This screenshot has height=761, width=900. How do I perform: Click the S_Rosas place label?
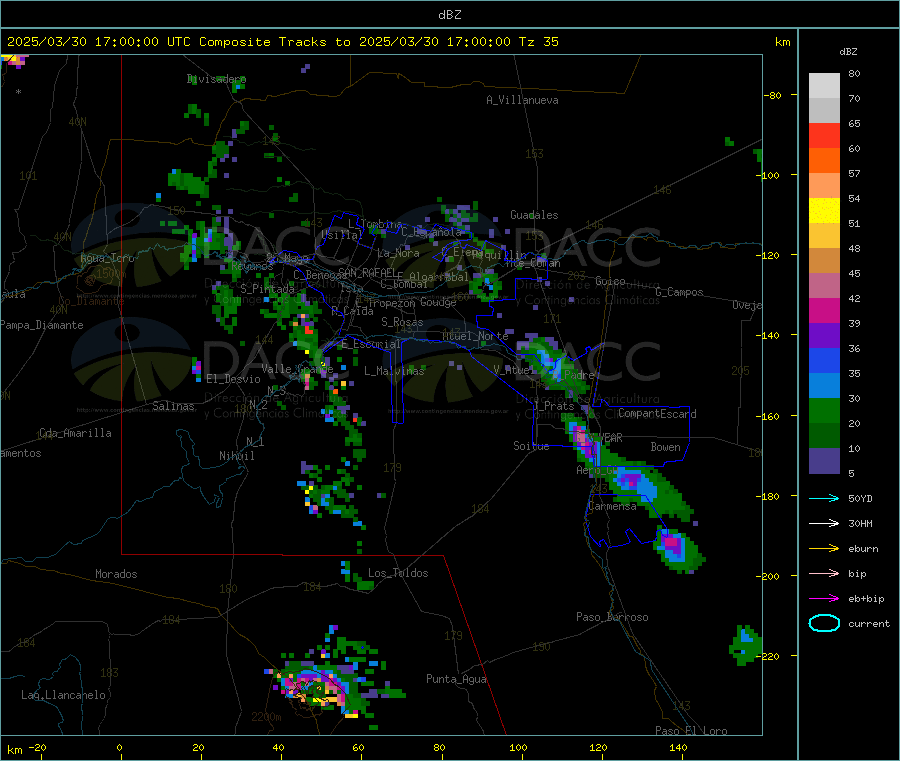click(x=402, y=322)
